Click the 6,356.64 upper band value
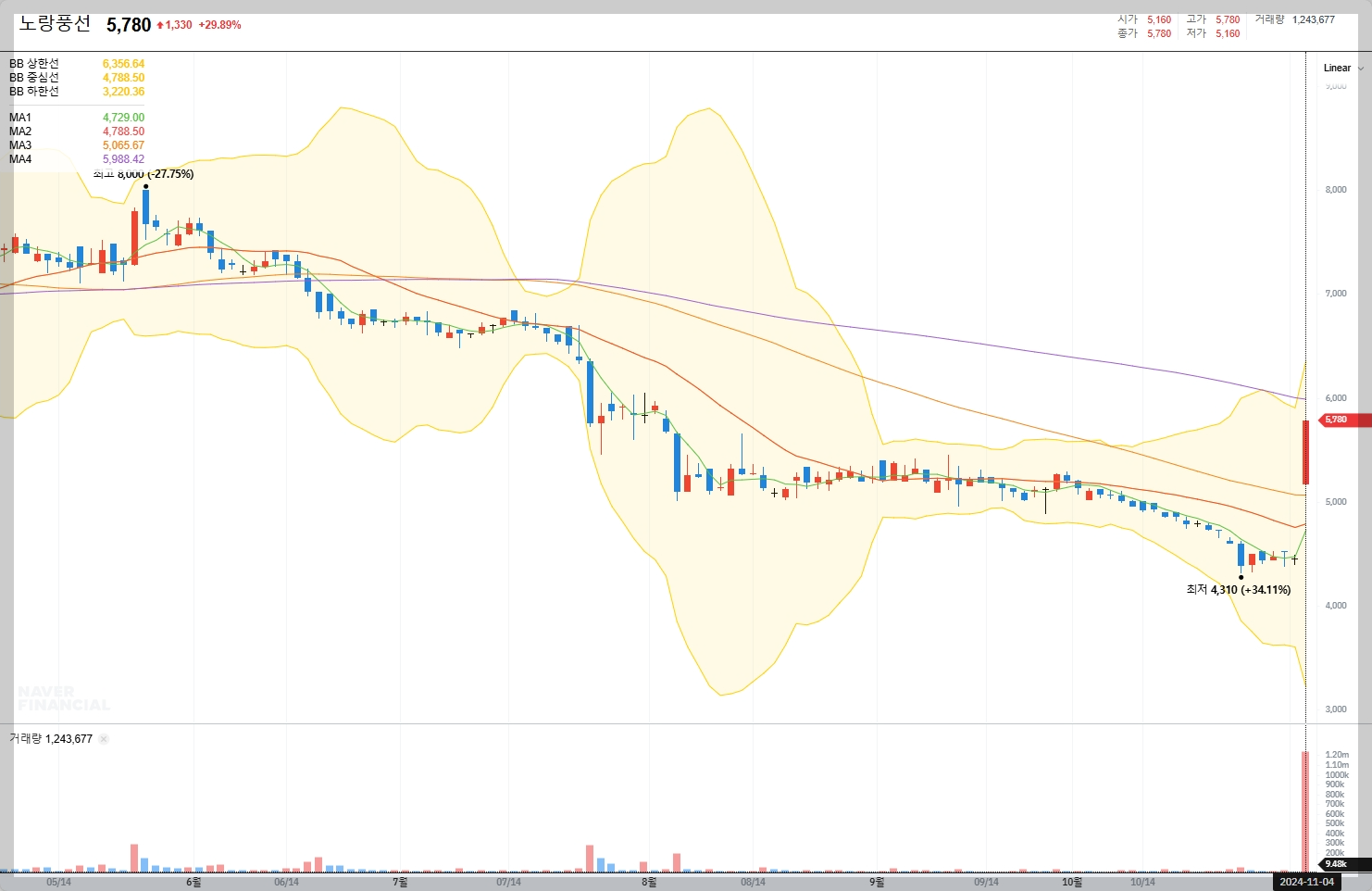Screen dimensions: 1372x891 [x=123, y=64]
